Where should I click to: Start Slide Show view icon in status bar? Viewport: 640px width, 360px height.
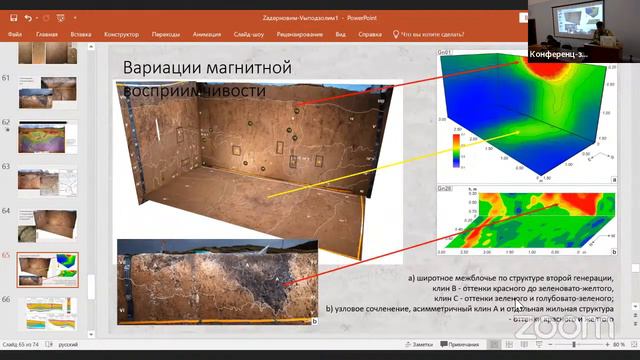coord(539,345)
